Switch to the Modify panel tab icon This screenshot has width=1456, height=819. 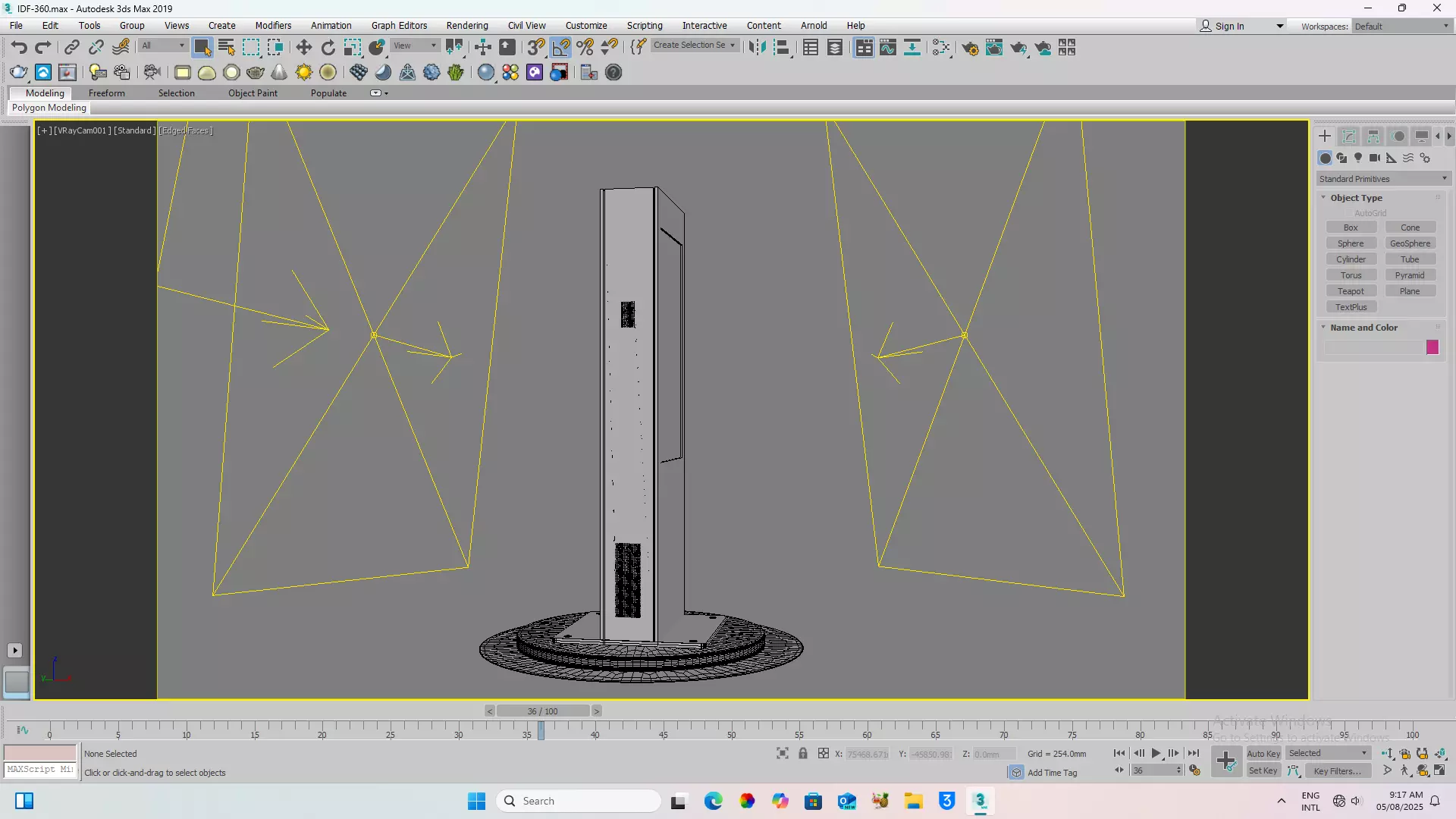point(1349,136)
